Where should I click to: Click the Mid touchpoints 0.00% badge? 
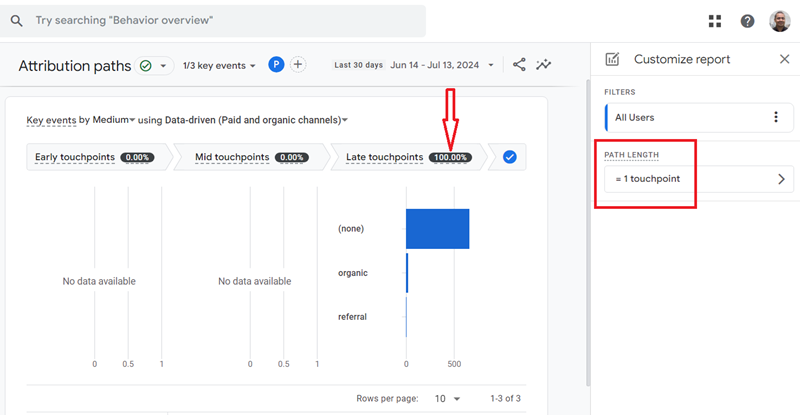click(292, 157)
